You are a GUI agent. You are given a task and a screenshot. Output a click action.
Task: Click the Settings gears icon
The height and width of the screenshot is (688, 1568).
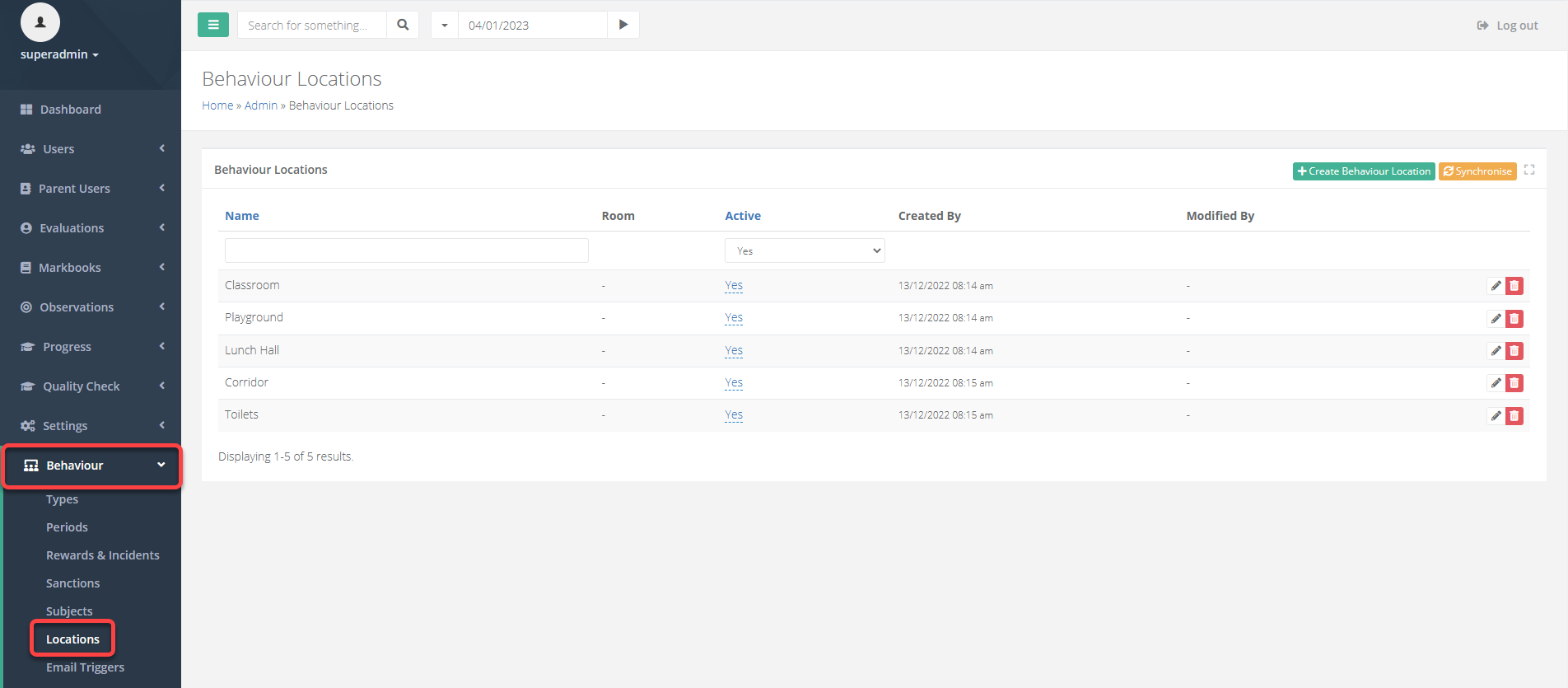(x=27, y=426)
